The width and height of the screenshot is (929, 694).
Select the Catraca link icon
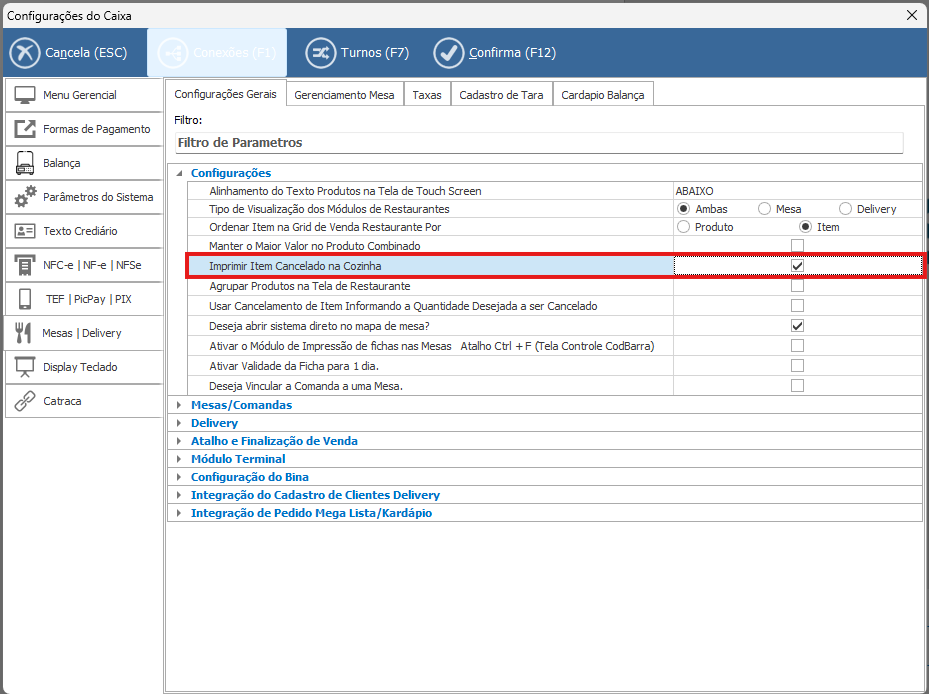click(x=25, y=401)
